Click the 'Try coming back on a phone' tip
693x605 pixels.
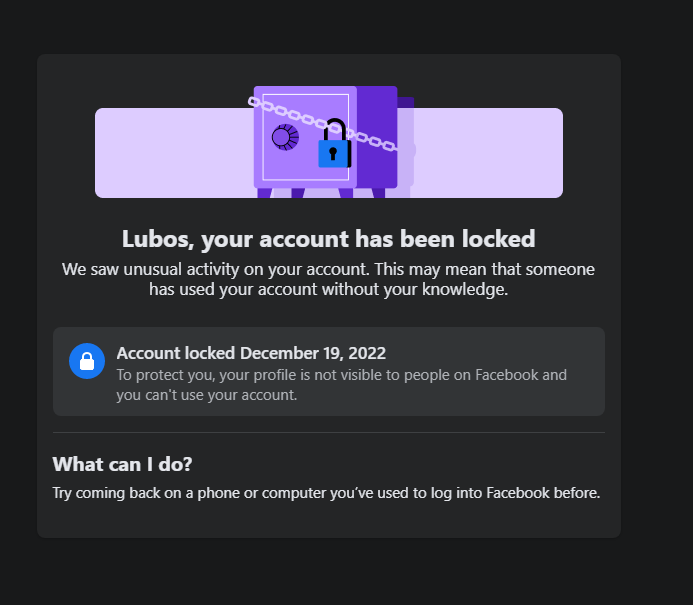(326, 493)
